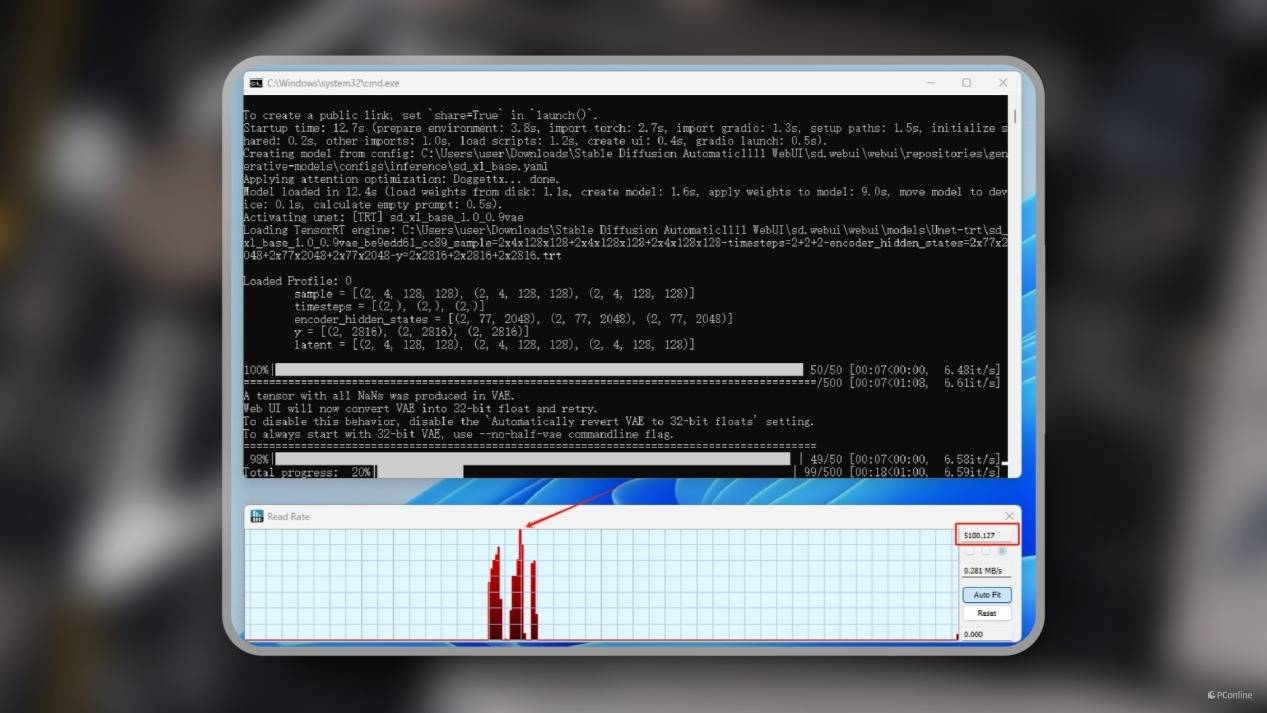Click the C:\Windows\system32\cmd.exe title text
Screen dimensions: 1267x713
(333, 83)
